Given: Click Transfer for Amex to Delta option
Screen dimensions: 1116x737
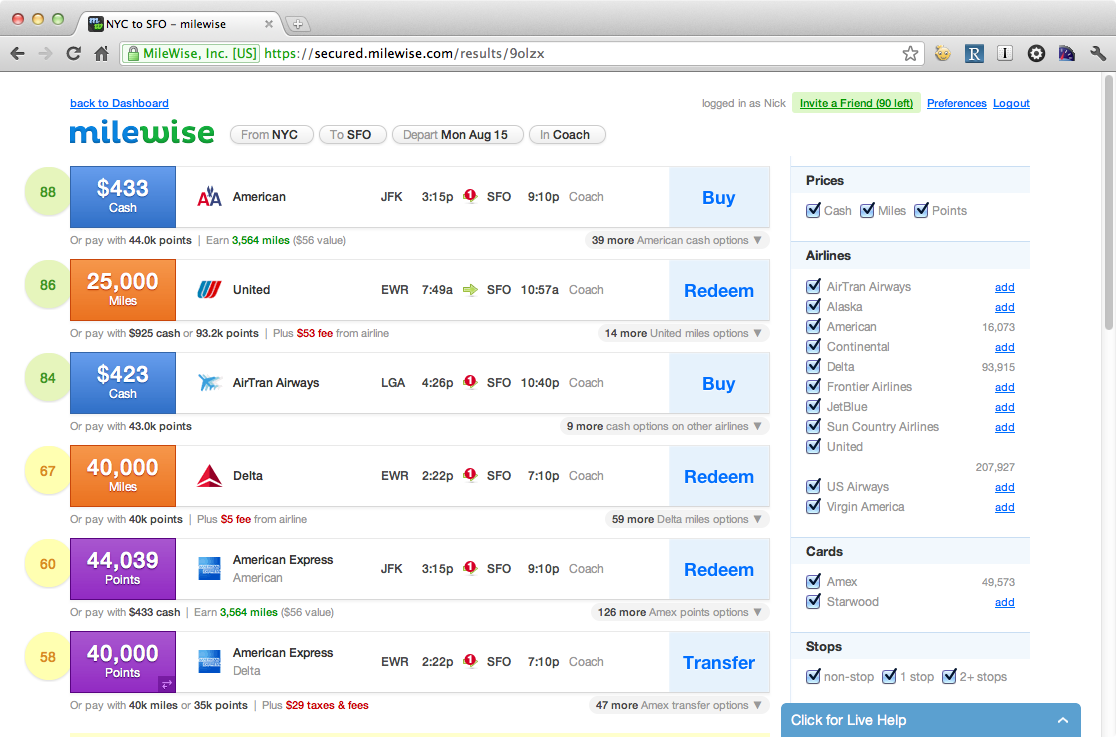Looking at the screenshot, I should [719, 662].
